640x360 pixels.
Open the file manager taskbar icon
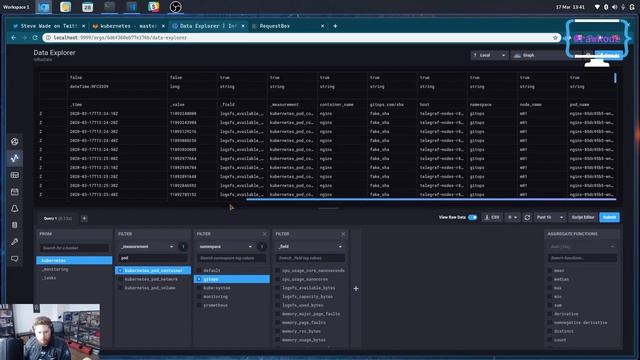pos(65,7)
